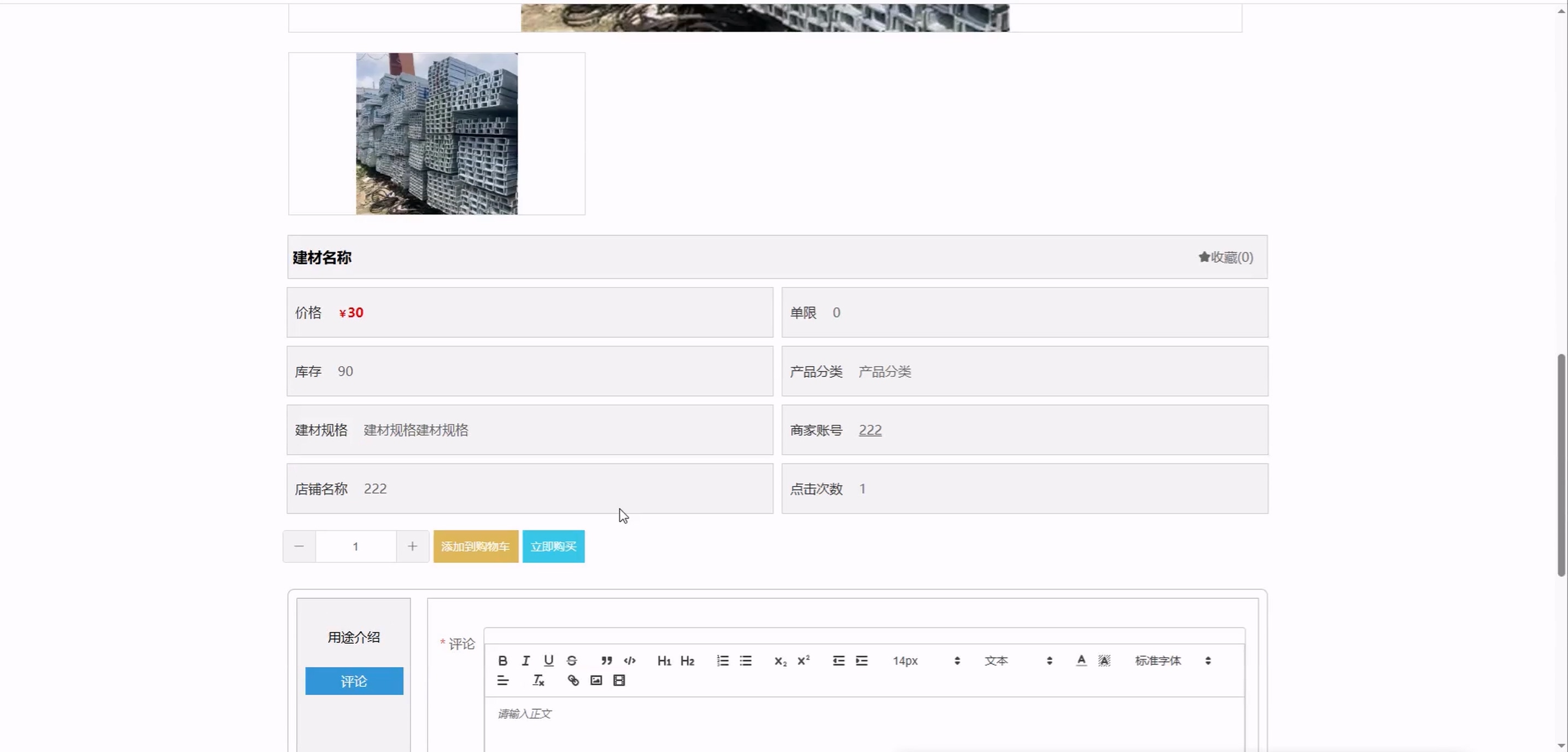
Task: Click the 店铺名称 value 222
Action: pos(375,489)
